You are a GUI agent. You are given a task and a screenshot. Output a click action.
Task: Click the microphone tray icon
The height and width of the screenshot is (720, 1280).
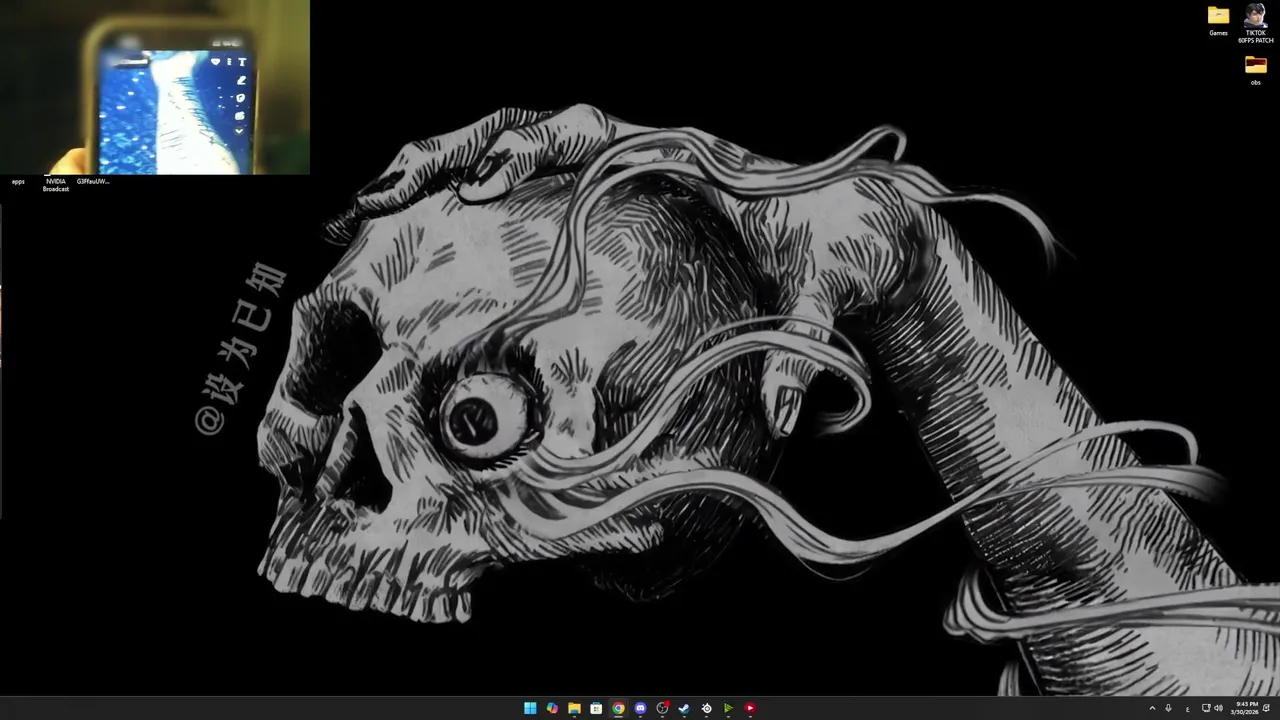coord(1168,708)
